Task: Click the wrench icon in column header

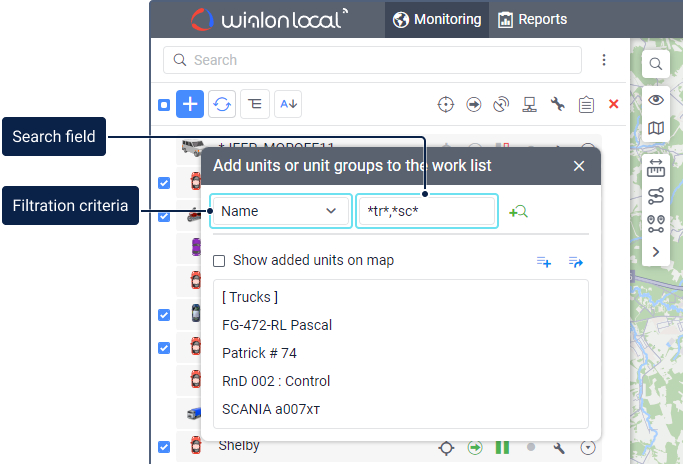Action: pyautogui.click(x=558, y=105)
